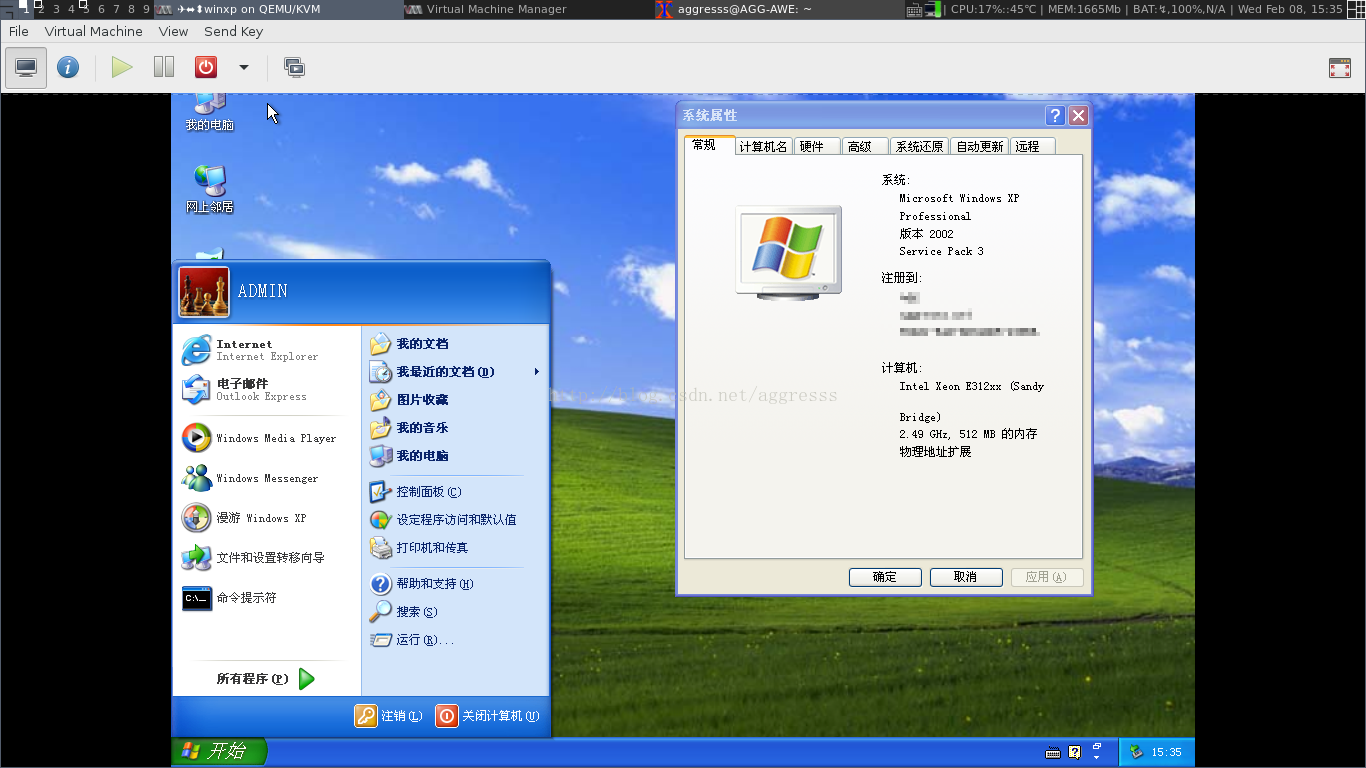This screenshot has width=1366, height=768.
Task: Show the graphical console view icon
Action: coord(26,68)
